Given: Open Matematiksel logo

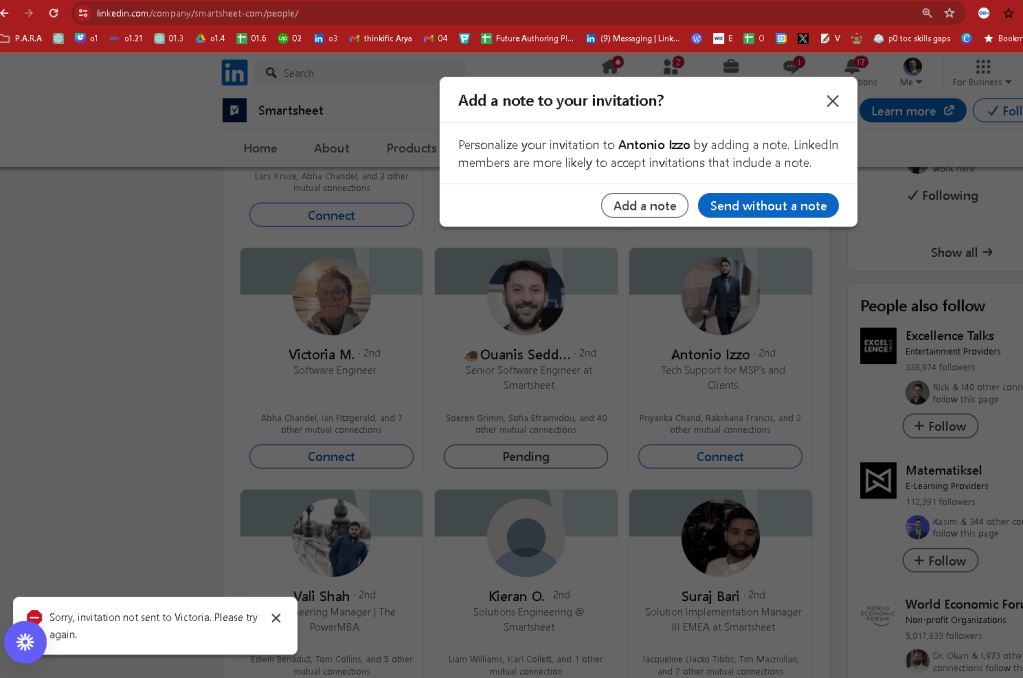Looking at the screenshot, I should pyautogui.click(x=878, y=480).
